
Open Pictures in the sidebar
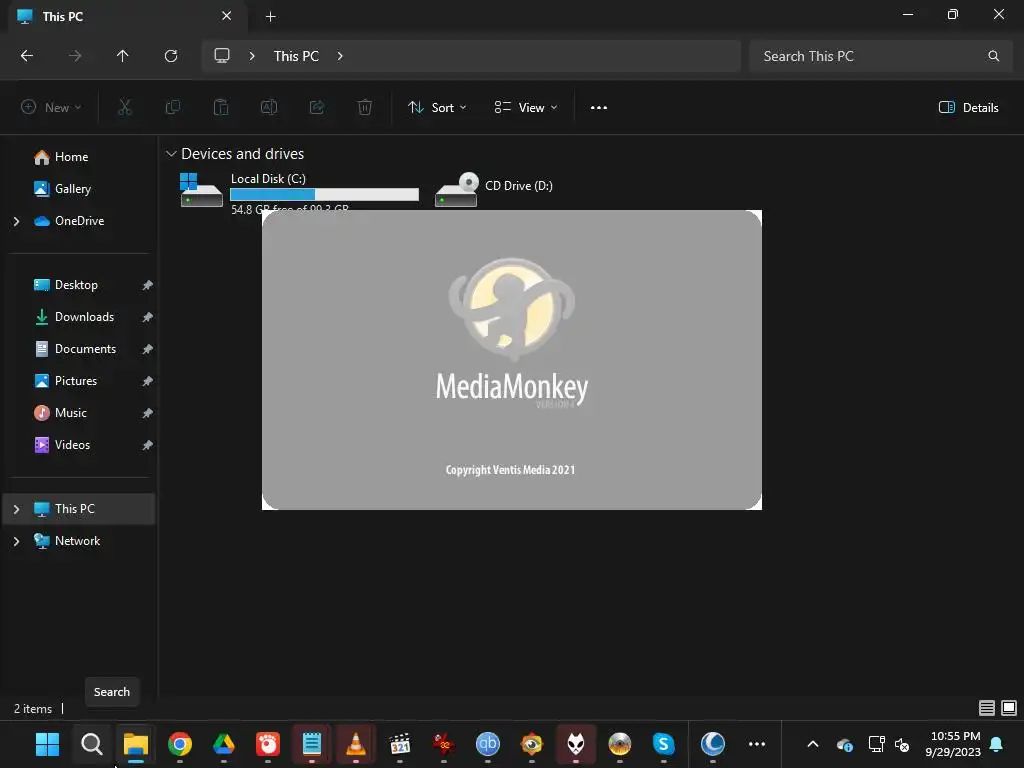click(78, 381)
